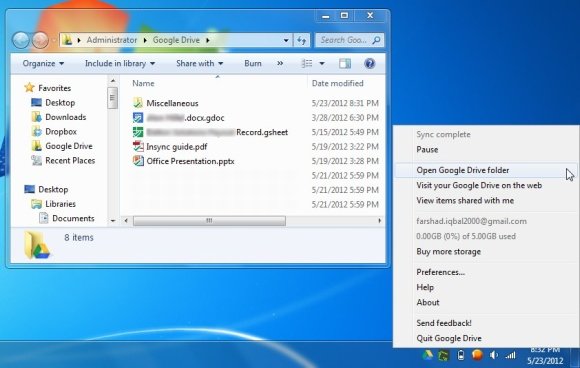
Task: Open the Share with dropdown
Action: pos(200,64)
